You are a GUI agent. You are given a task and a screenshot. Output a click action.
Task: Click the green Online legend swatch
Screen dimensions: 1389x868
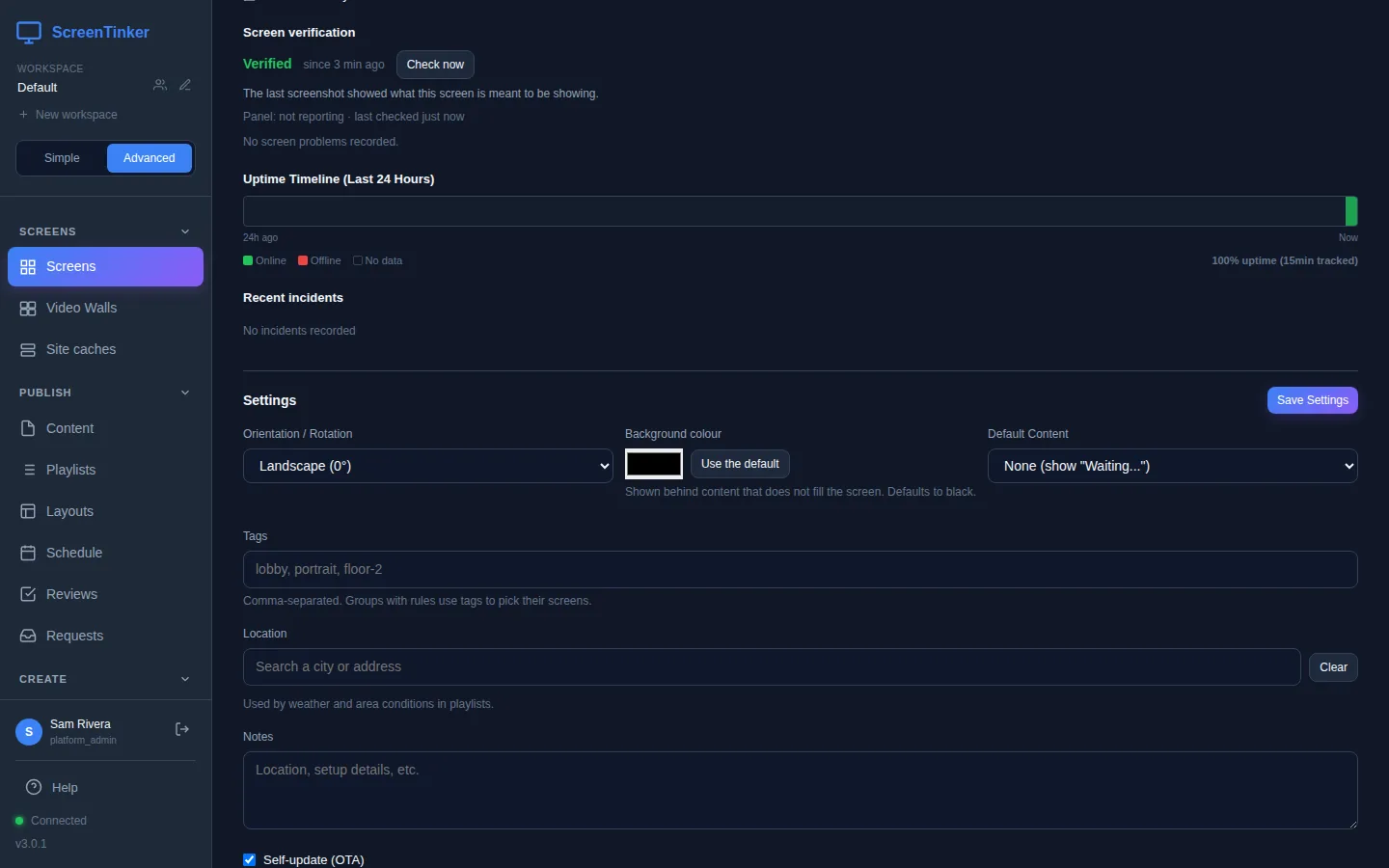248,260
